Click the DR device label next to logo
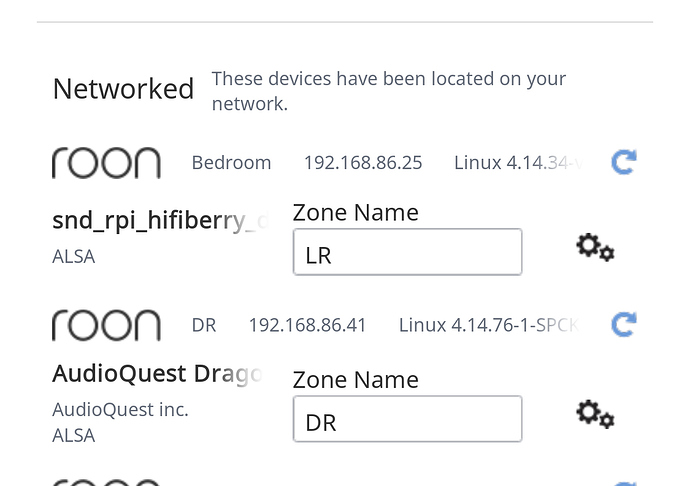The width and height of the screenshot is (690, 486). pos(204,325)
